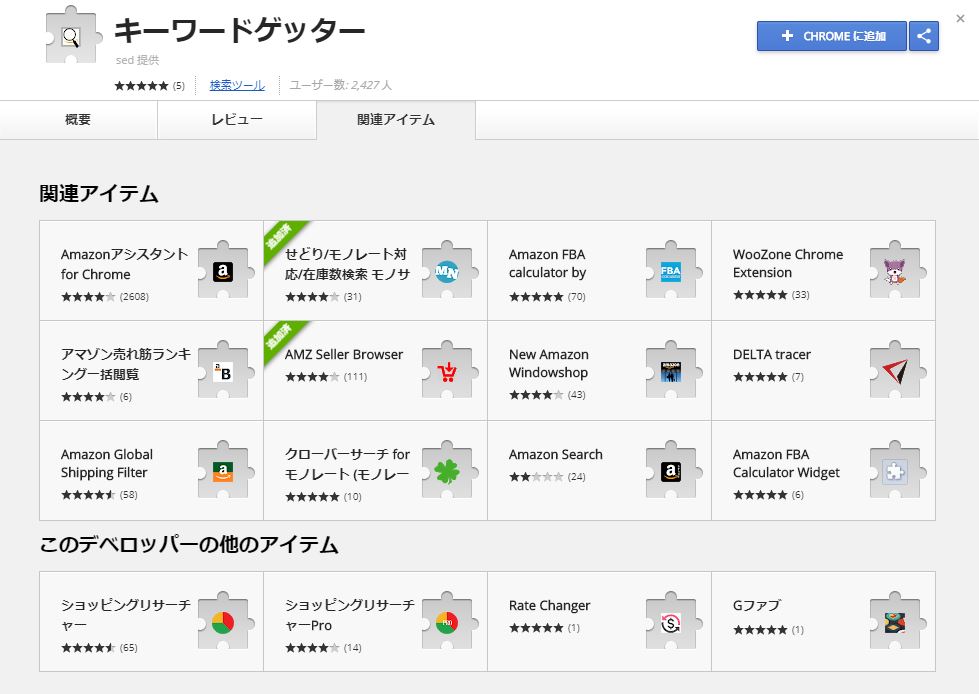Open the WooZone Chrome Extension title
Screen dimensions: 979x694
click(x=788, y=263)
